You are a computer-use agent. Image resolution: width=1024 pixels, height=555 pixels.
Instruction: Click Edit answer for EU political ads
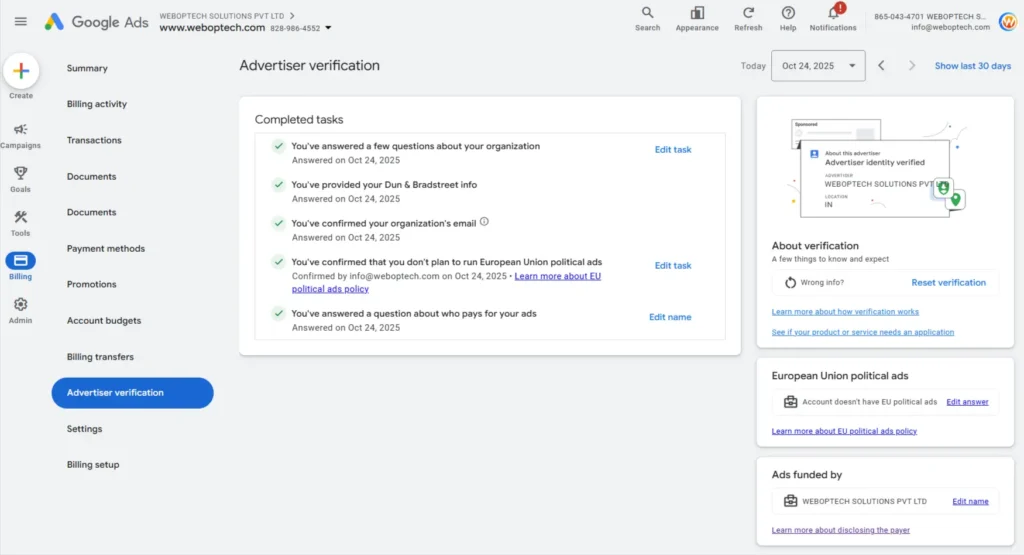(x=967, y=402)
